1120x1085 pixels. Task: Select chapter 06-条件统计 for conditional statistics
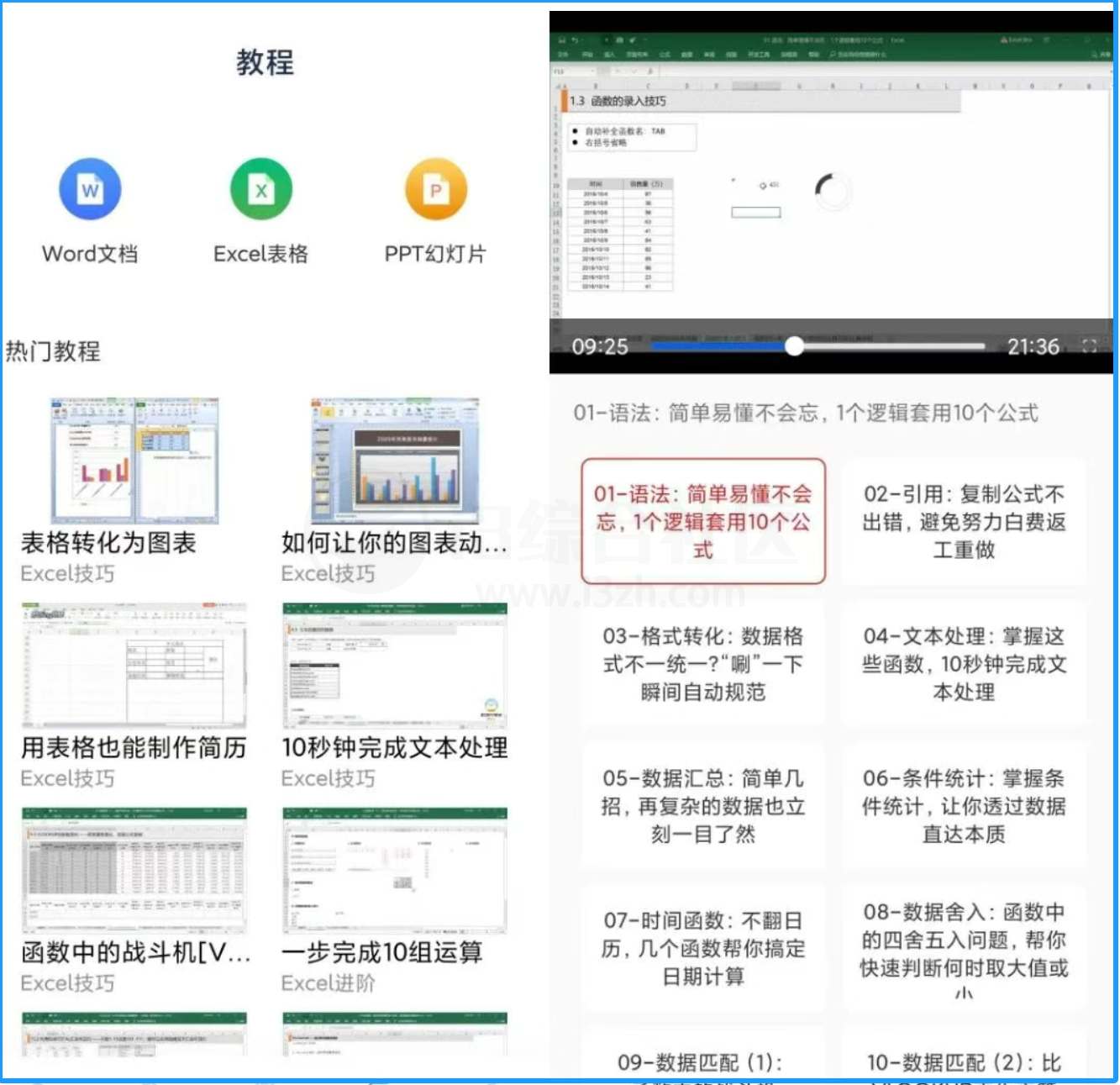coord(963,807)
